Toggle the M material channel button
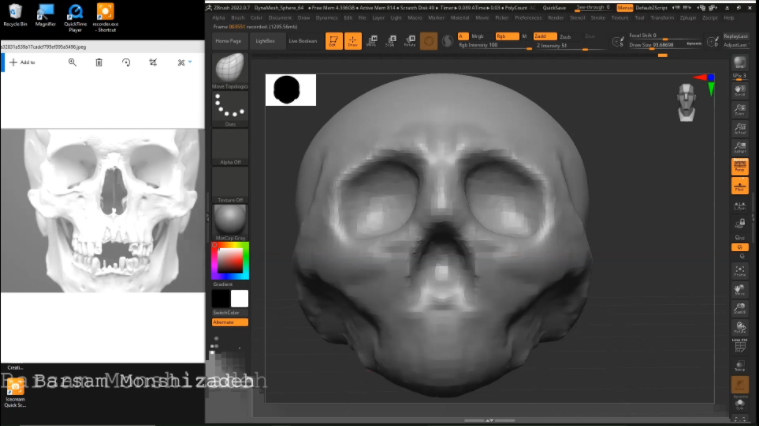The width and height of the screenshot is (761, 426). click(525, 36)
